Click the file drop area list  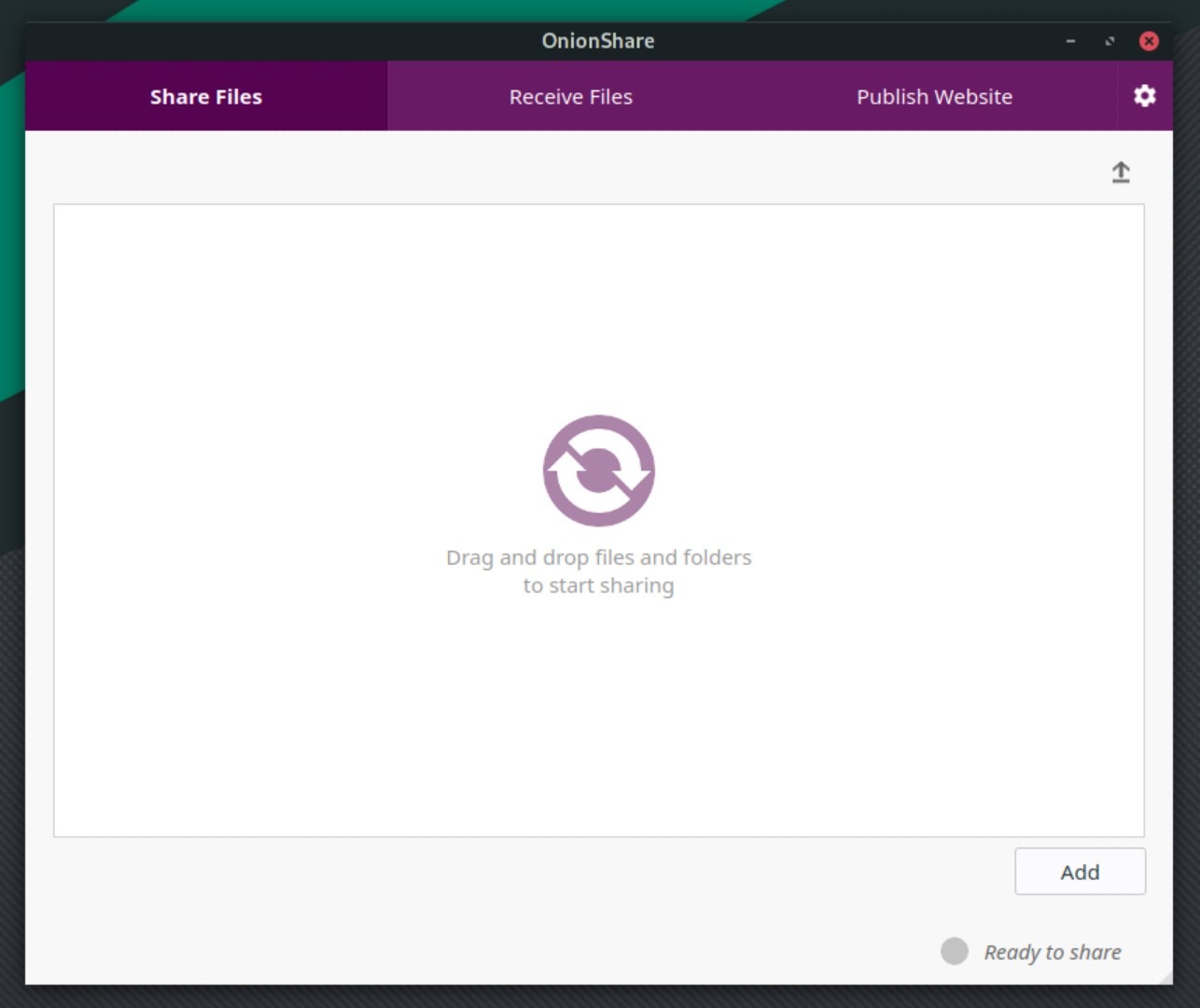(x=598, y=521)
